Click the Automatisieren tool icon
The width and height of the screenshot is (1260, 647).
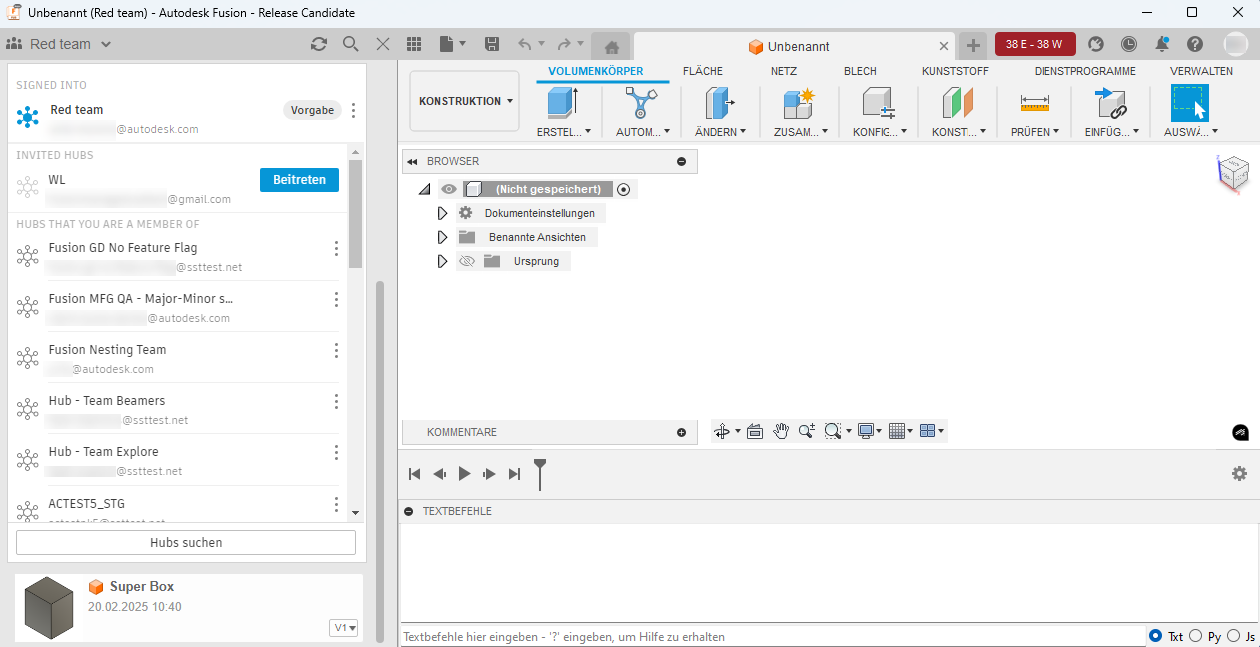[641, 104]
